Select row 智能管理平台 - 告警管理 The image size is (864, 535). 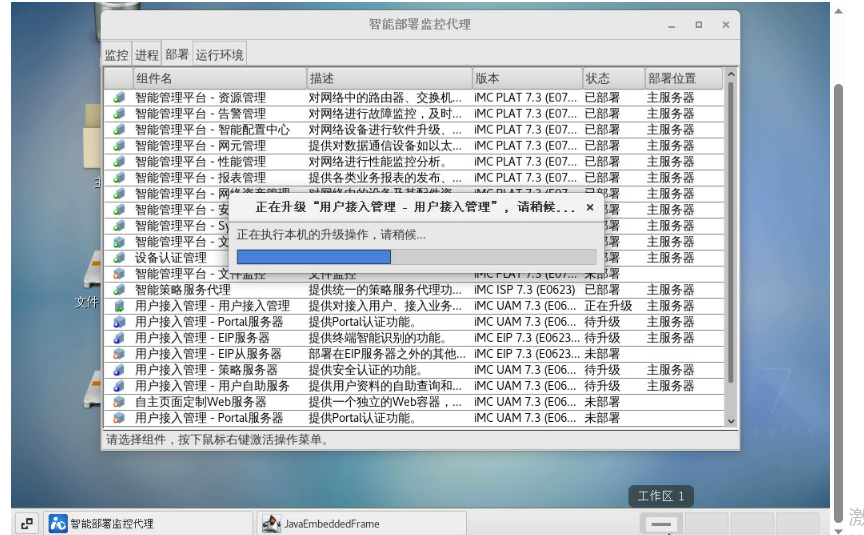click(x=201, y=114)
